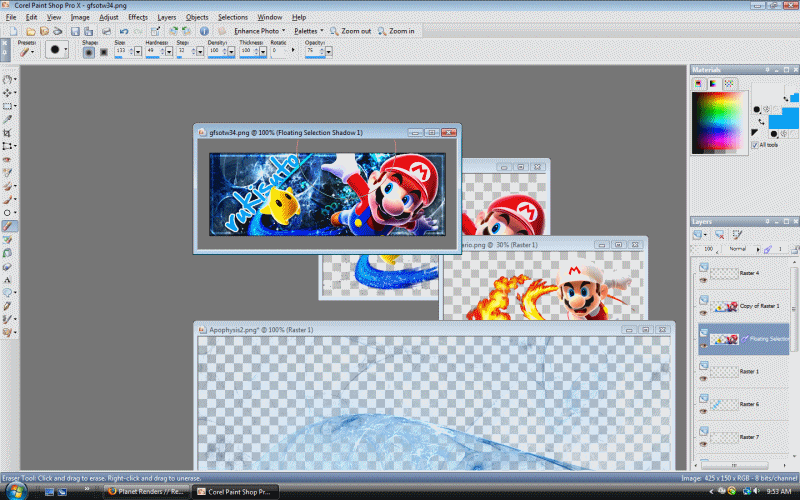
Task: Open the brush Presets dropdown
Action: click(x=26, y=50)
